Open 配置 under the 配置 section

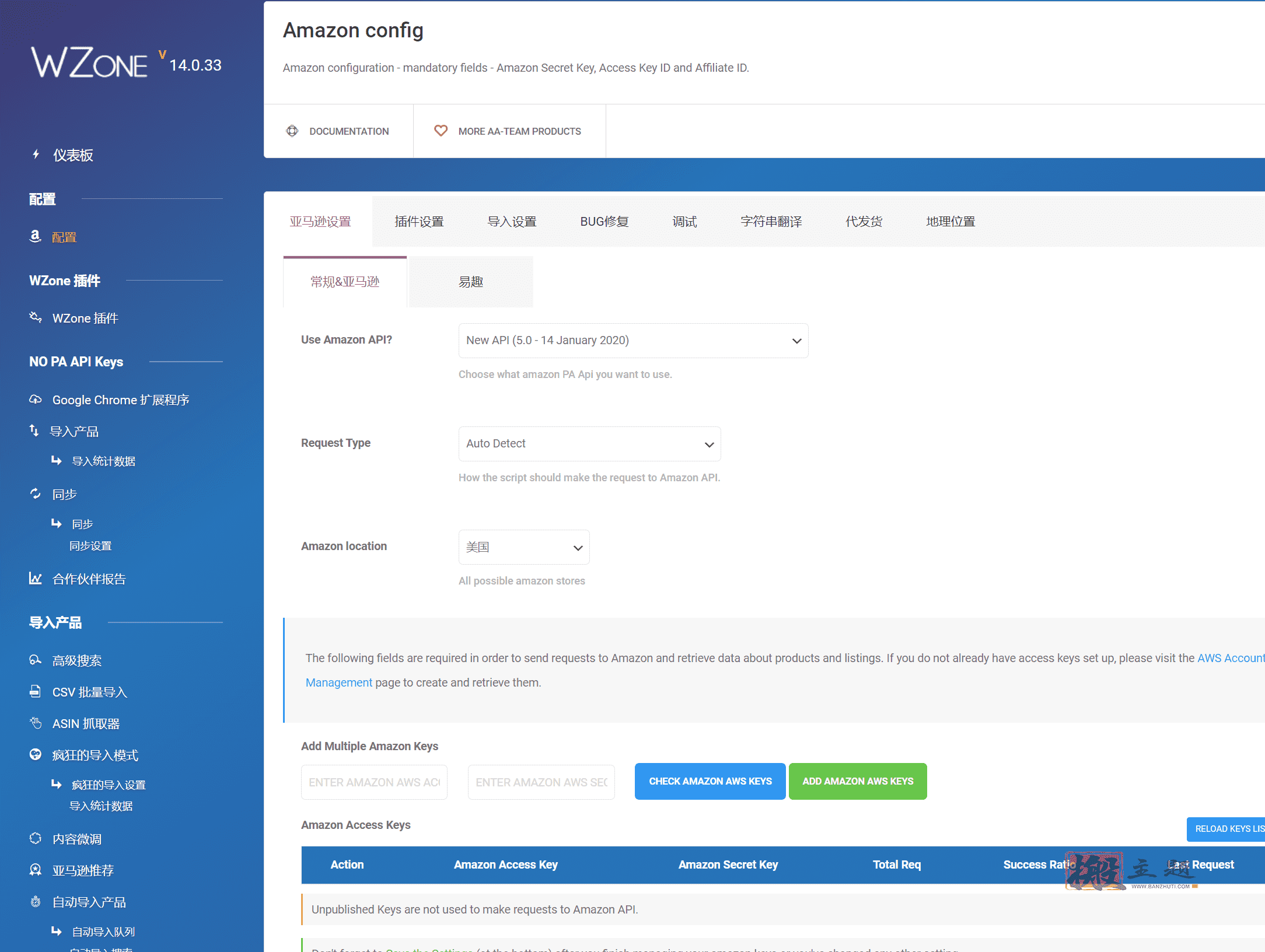tap(64, 237)
